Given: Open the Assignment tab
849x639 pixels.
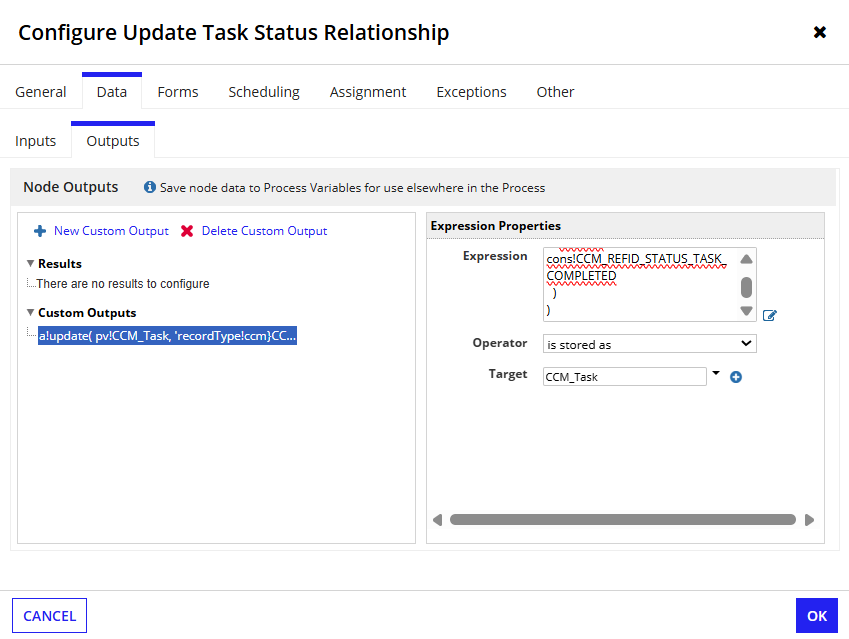Looking at the screenshot, I should pyautogui.click(x=368, y=92).
